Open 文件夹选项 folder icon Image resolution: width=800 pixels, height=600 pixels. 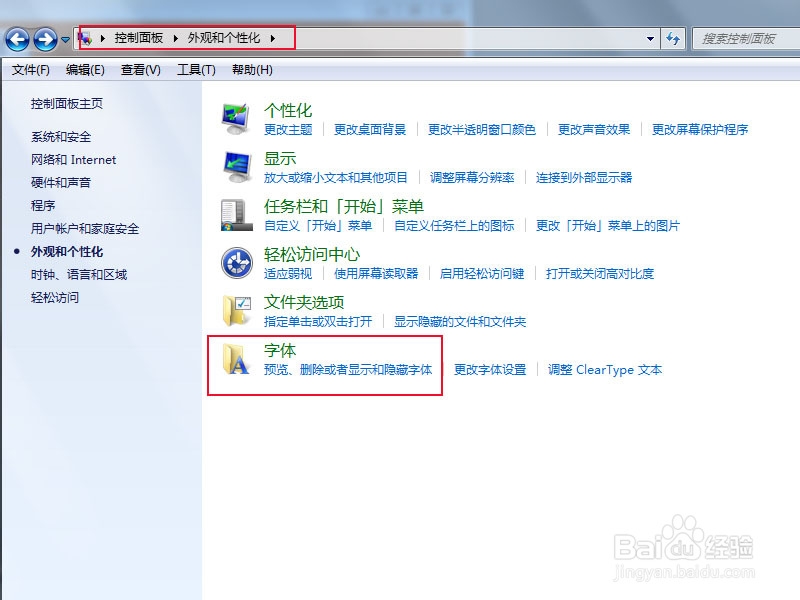click(x=235, y=308)
